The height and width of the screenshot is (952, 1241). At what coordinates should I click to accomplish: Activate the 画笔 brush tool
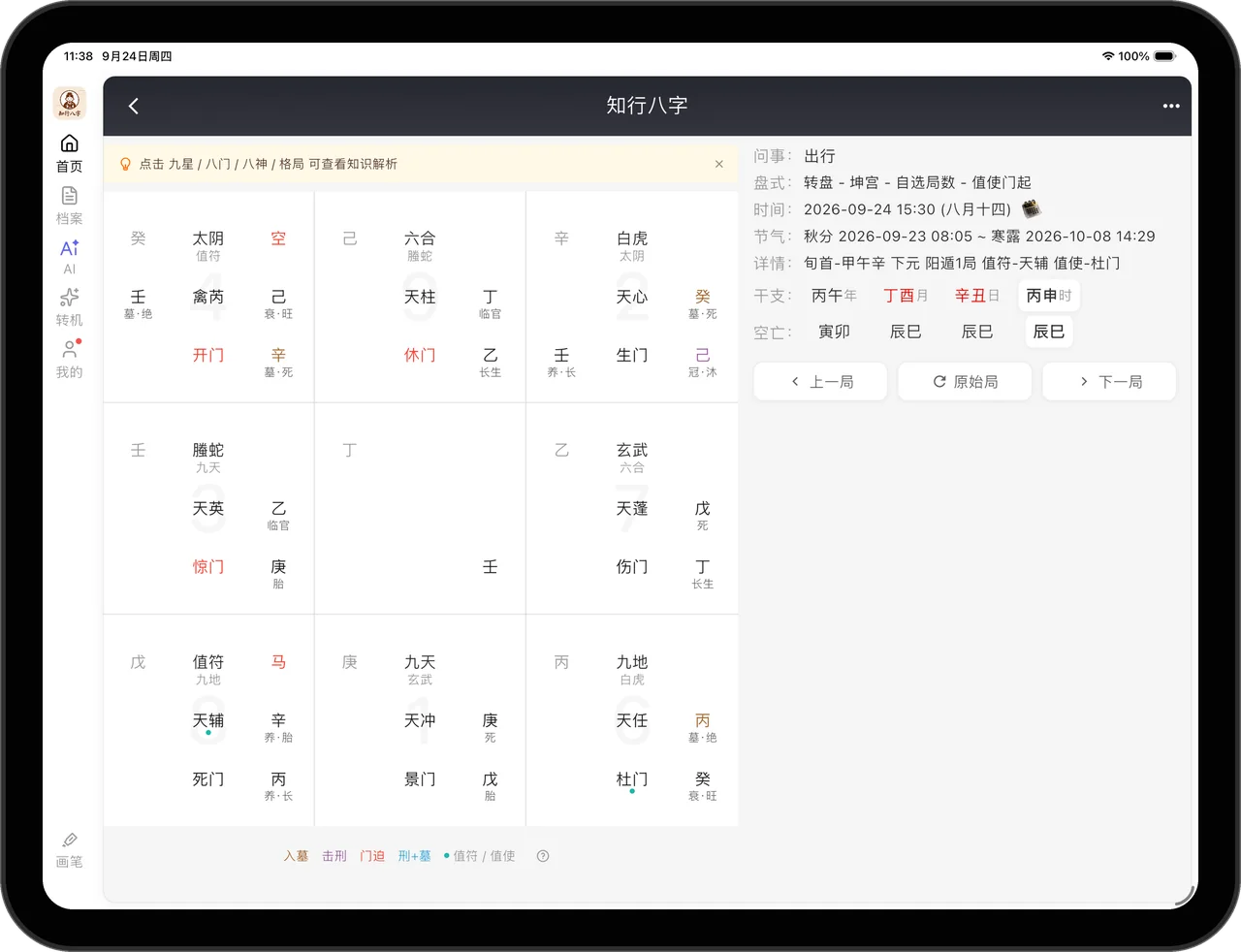[69, 850]
